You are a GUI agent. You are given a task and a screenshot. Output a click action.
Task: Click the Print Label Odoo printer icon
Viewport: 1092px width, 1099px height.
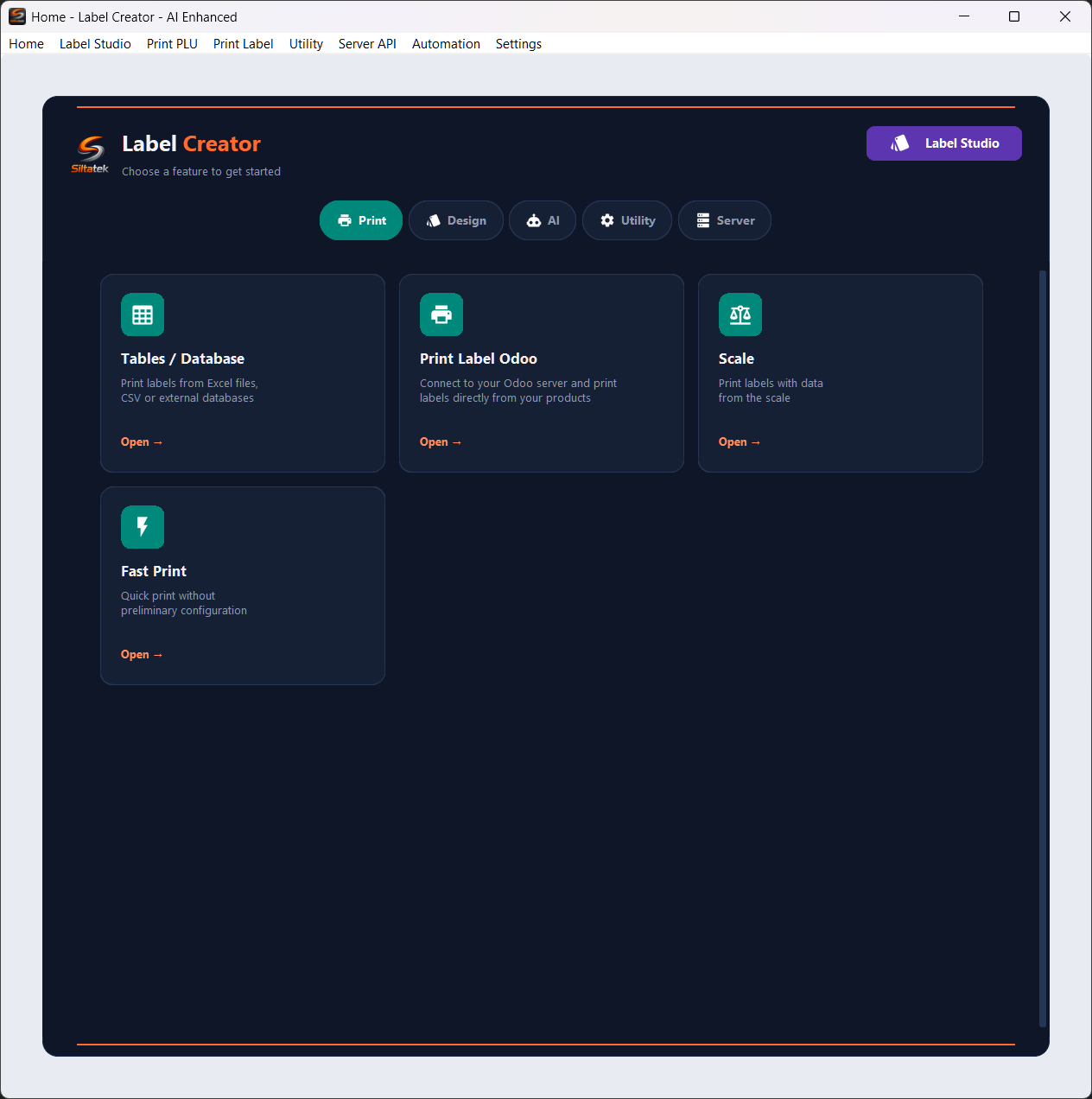pyautogui.click(x=441, y=314)
